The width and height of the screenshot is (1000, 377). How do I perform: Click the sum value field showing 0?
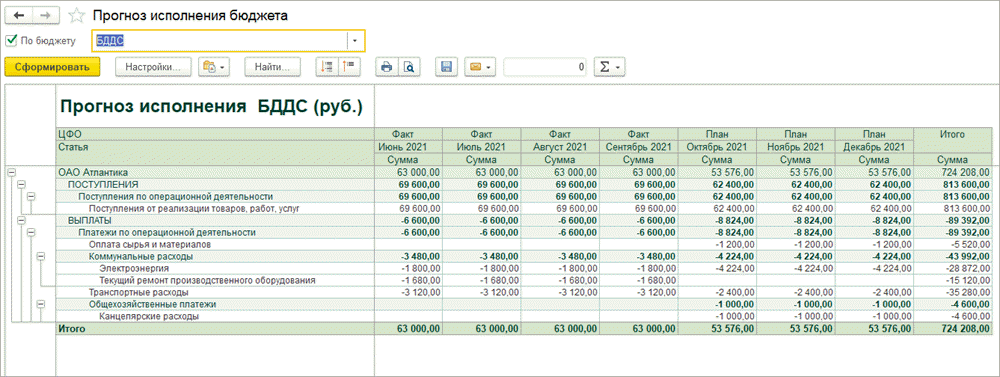pos(545,66)
